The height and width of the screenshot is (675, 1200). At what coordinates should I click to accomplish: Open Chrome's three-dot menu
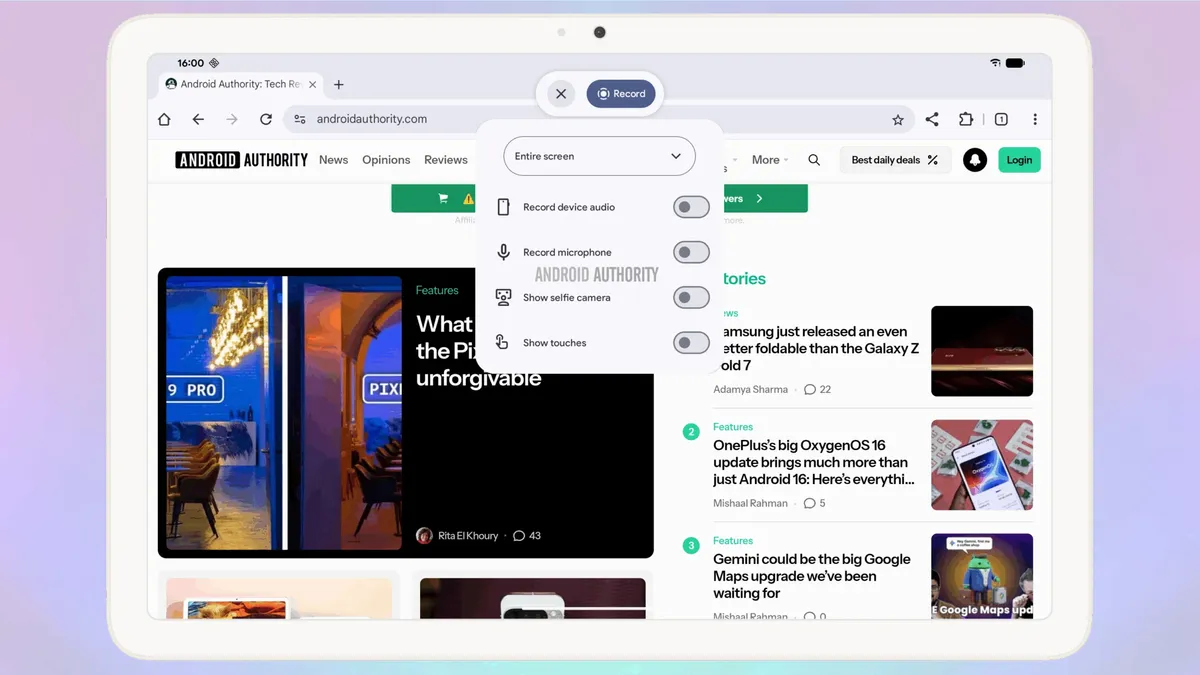point(1035,118)
